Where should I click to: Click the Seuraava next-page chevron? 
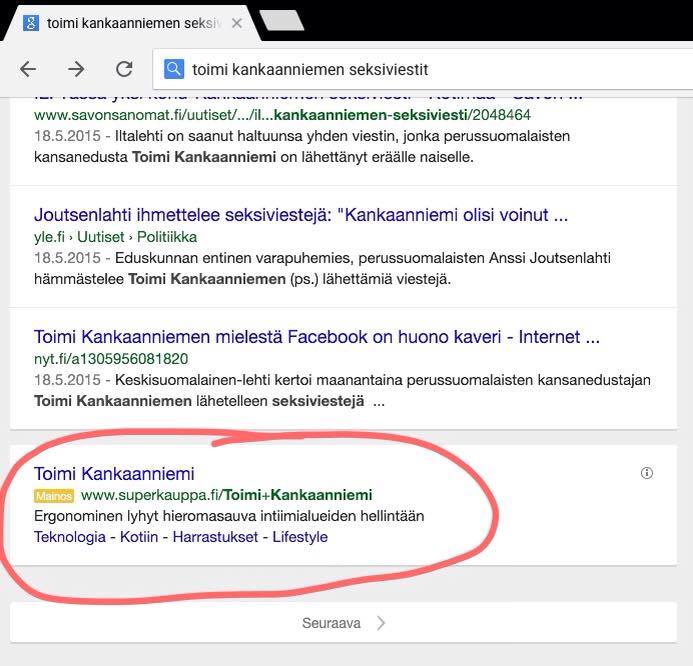pyautogui.click(x=381, y=623)
